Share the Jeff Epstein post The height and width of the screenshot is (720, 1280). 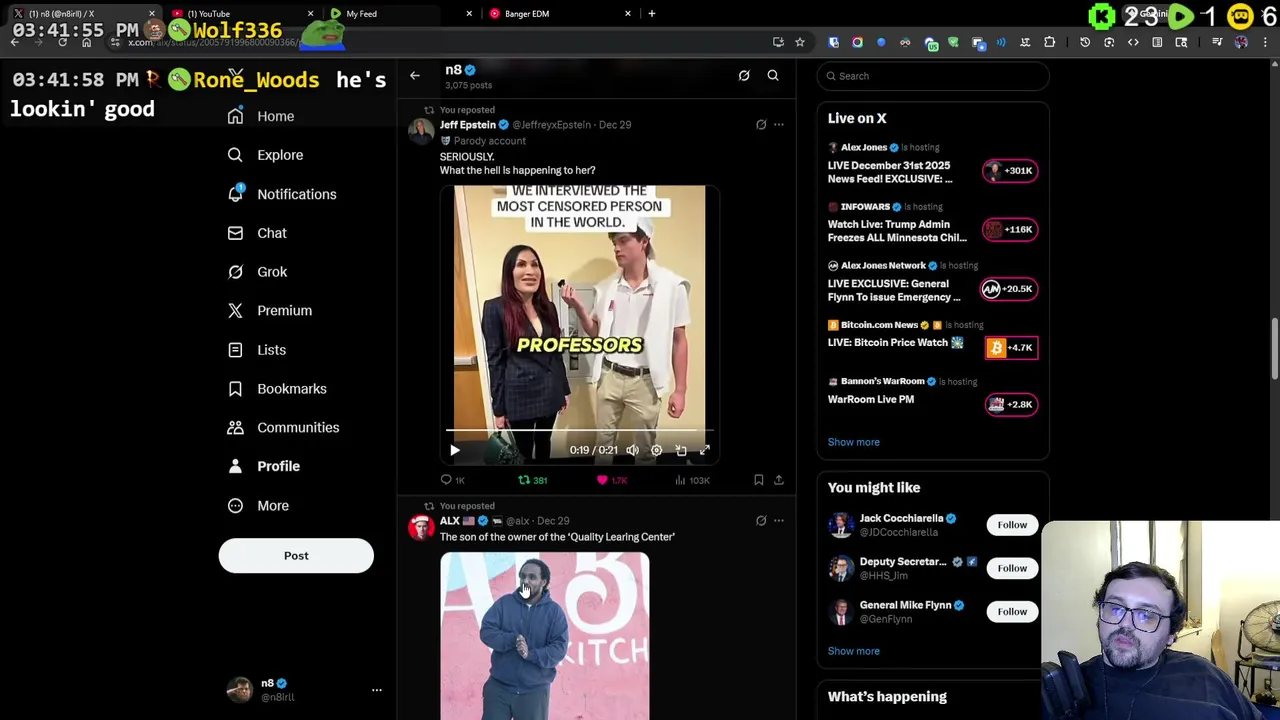pyautogui.click(x=779, y=481)
